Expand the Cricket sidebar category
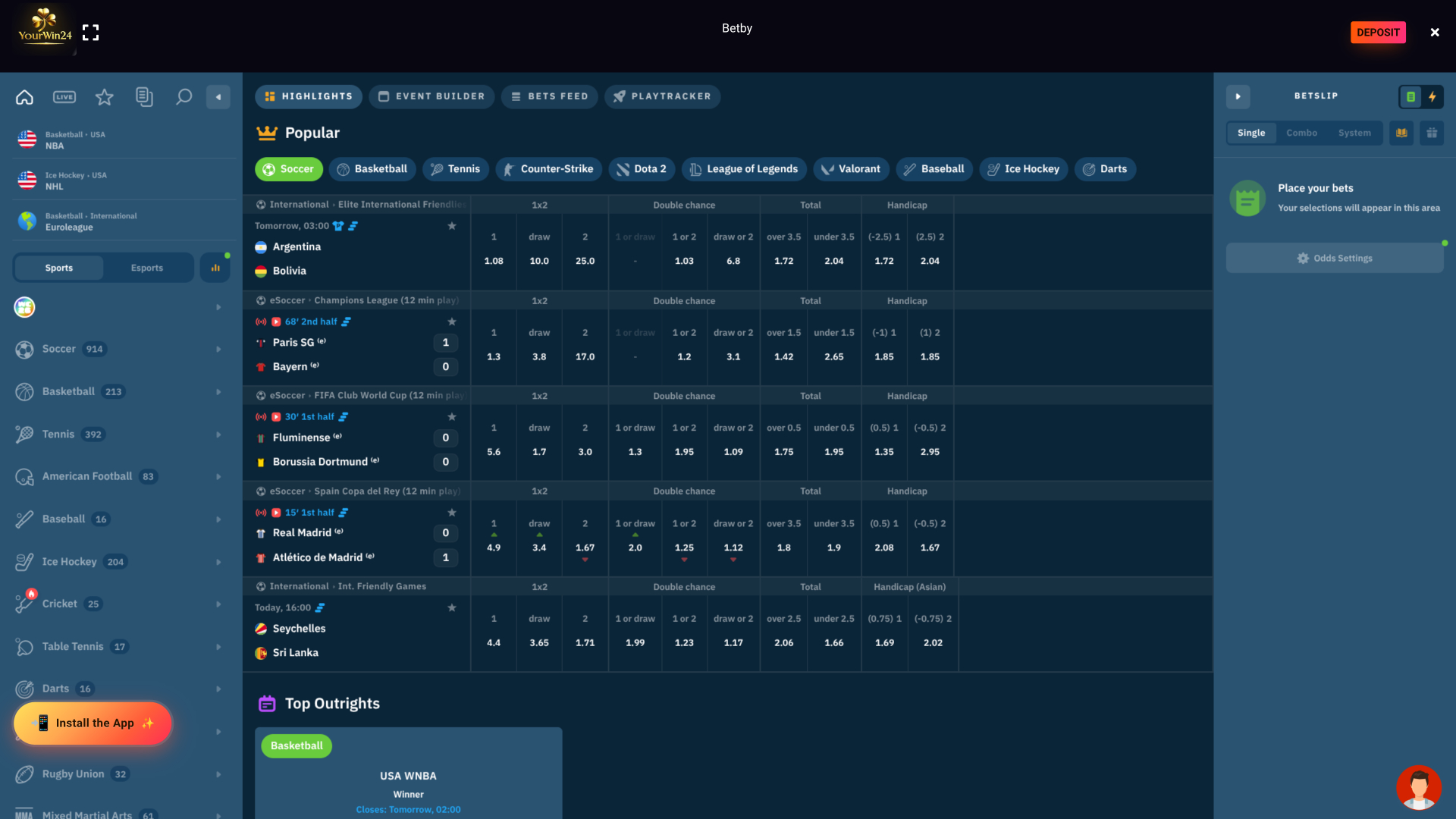 [x=121, y=604]
